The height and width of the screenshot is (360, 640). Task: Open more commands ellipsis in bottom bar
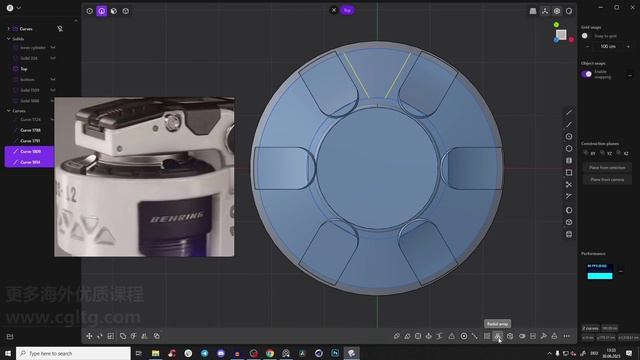coord(567,336)
